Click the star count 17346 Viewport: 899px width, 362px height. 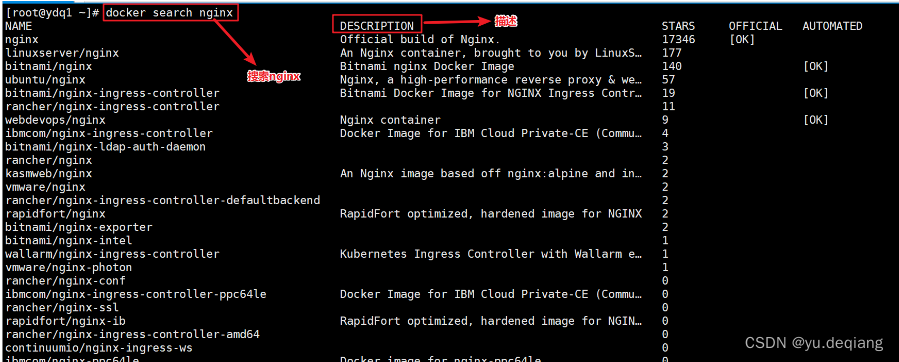tap(678, 40)
